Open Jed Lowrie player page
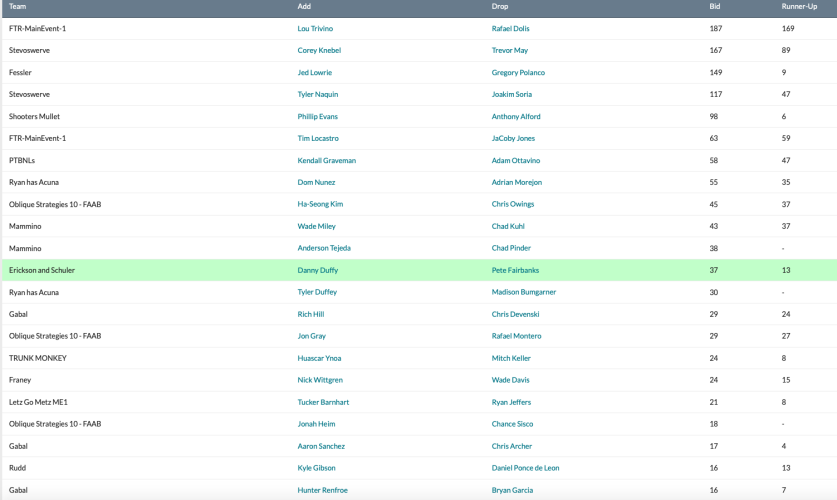 pyautogui.click(x=314, y=72)
